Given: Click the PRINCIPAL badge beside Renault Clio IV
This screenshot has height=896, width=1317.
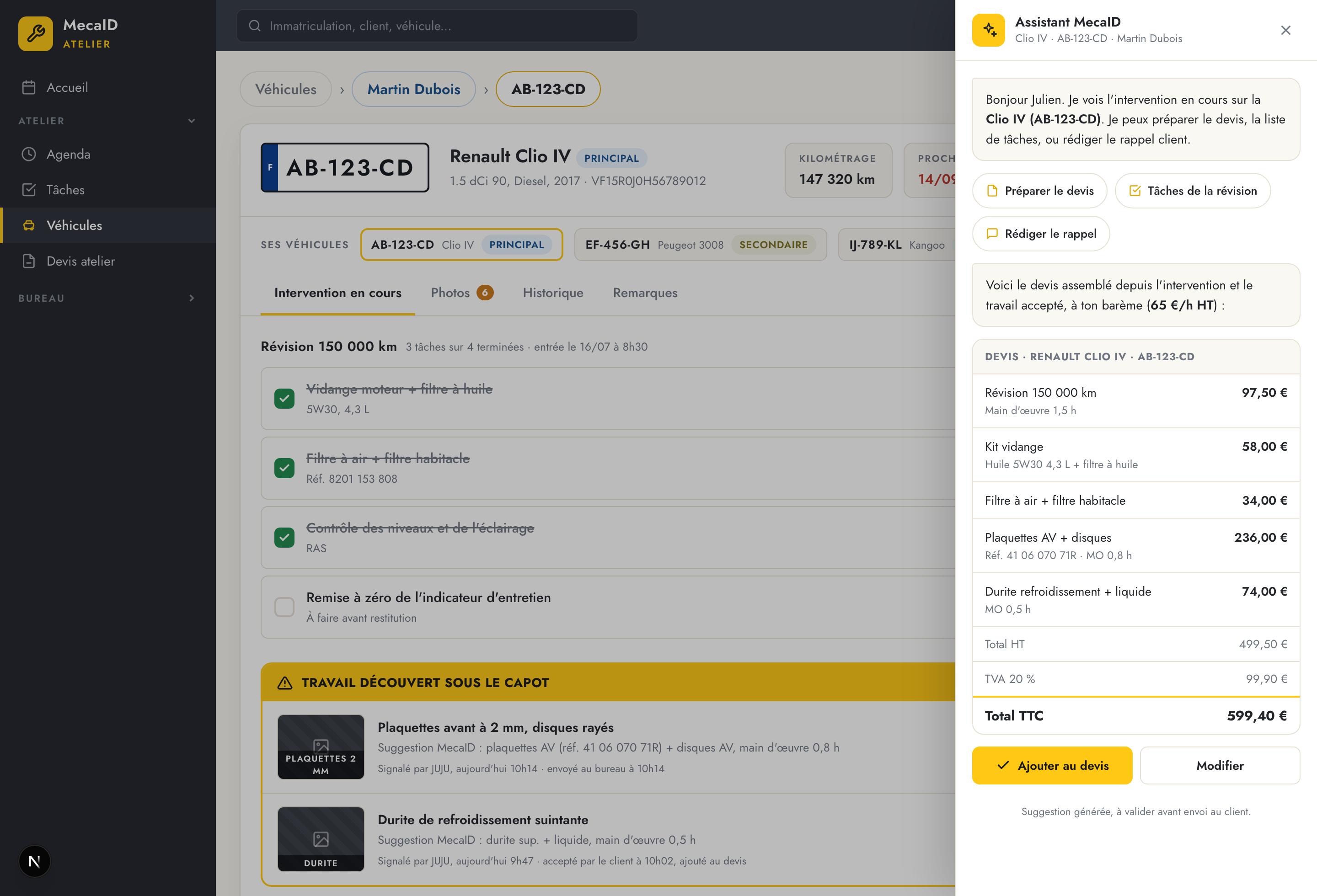Looking at the screenshot, I should click(611, 158).
